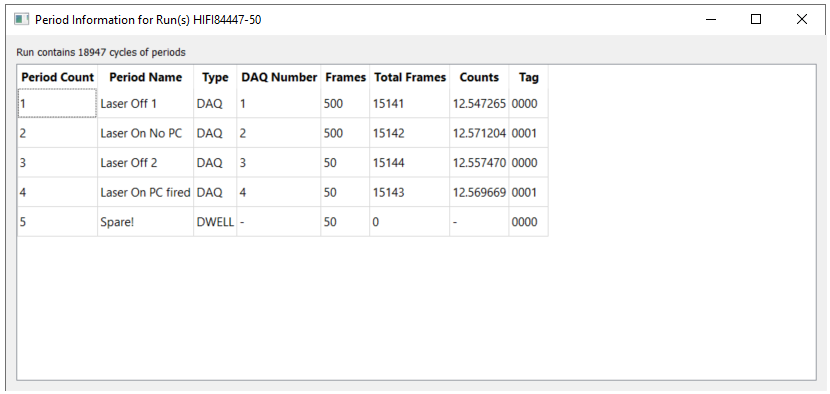Click Frames cell 500 in Laser On No PC row
This screenshot has width=830, height=394.
(x=345, y=133)
